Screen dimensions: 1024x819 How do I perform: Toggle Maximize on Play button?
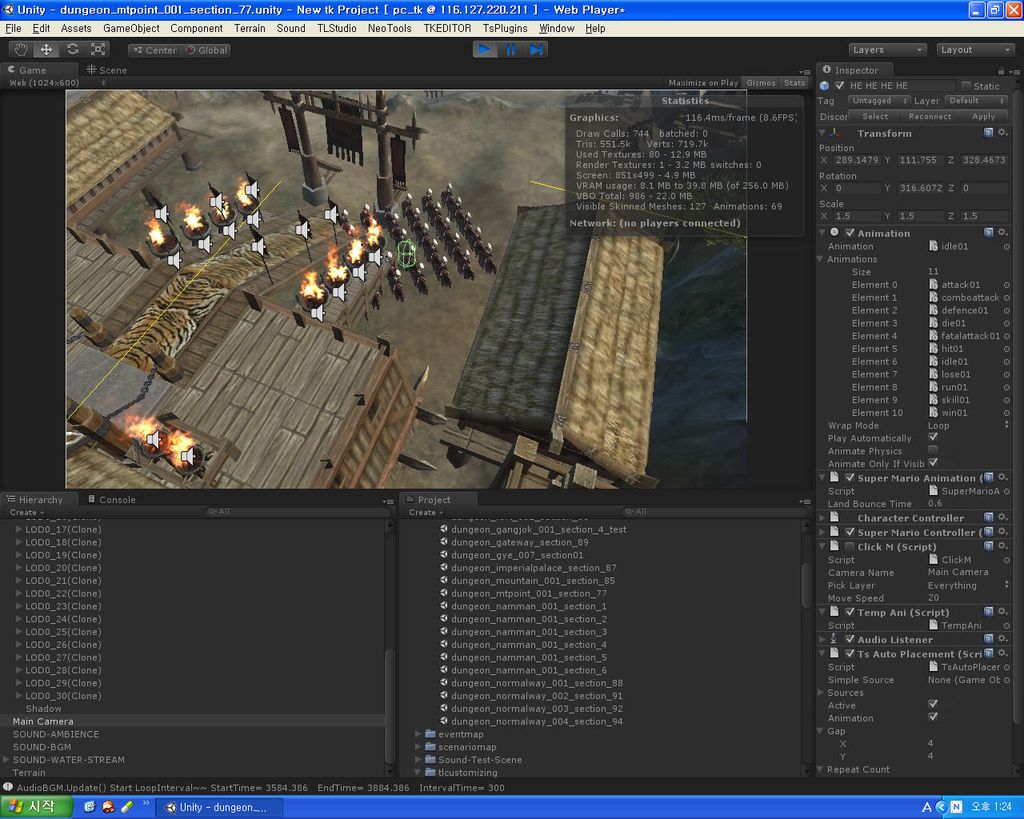click(703, 83)
